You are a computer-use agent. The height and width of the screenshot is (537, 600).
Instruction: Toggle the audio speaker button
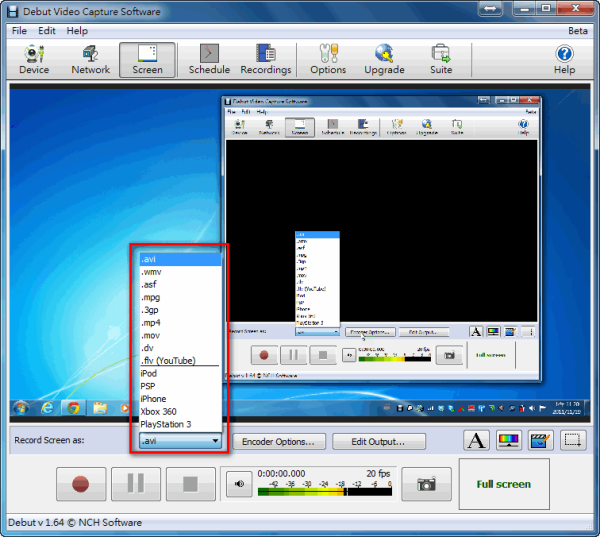click(x=239, y=484)
